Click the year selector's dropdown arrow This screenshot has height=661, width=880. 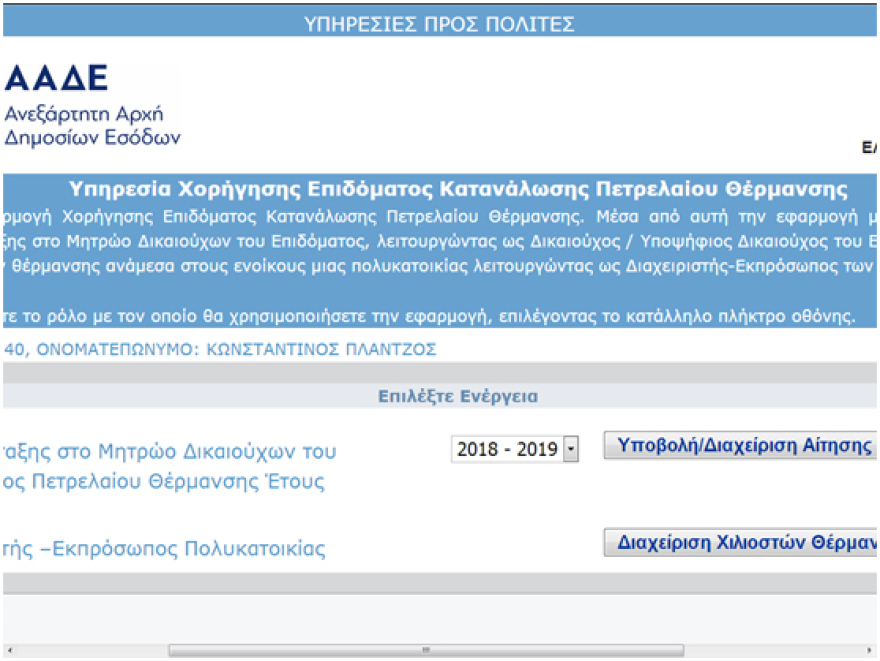pyautogui.click(x=570, y=449)
